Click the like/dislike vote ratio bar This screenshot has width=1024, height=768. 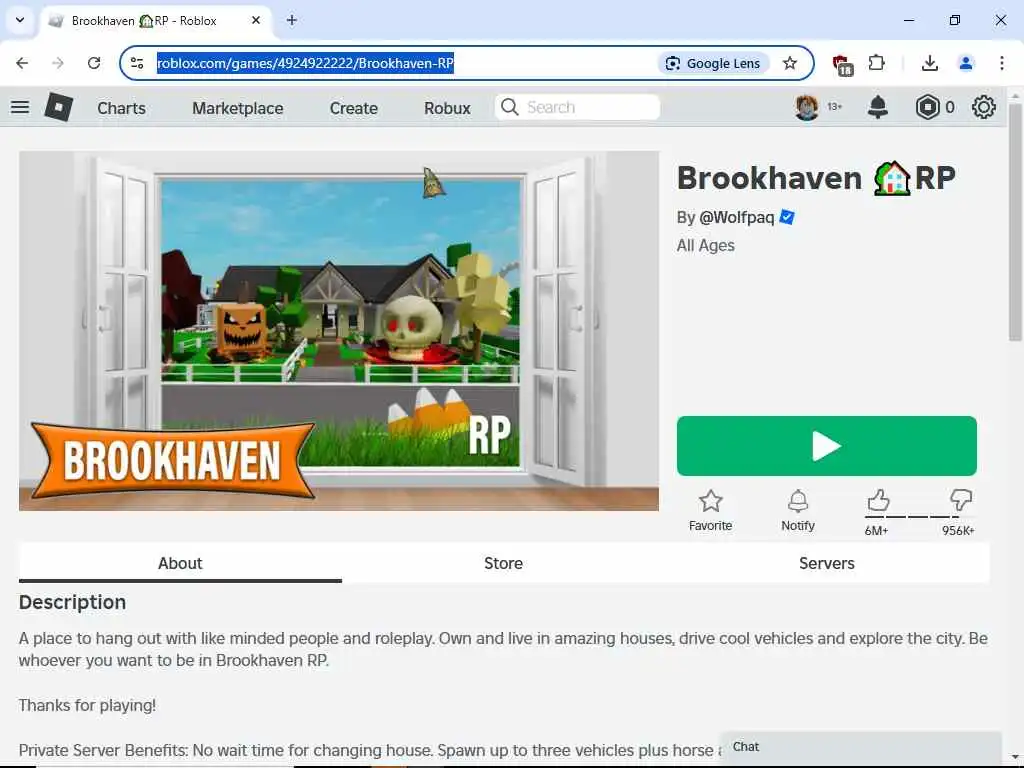[x=920, y=517]
